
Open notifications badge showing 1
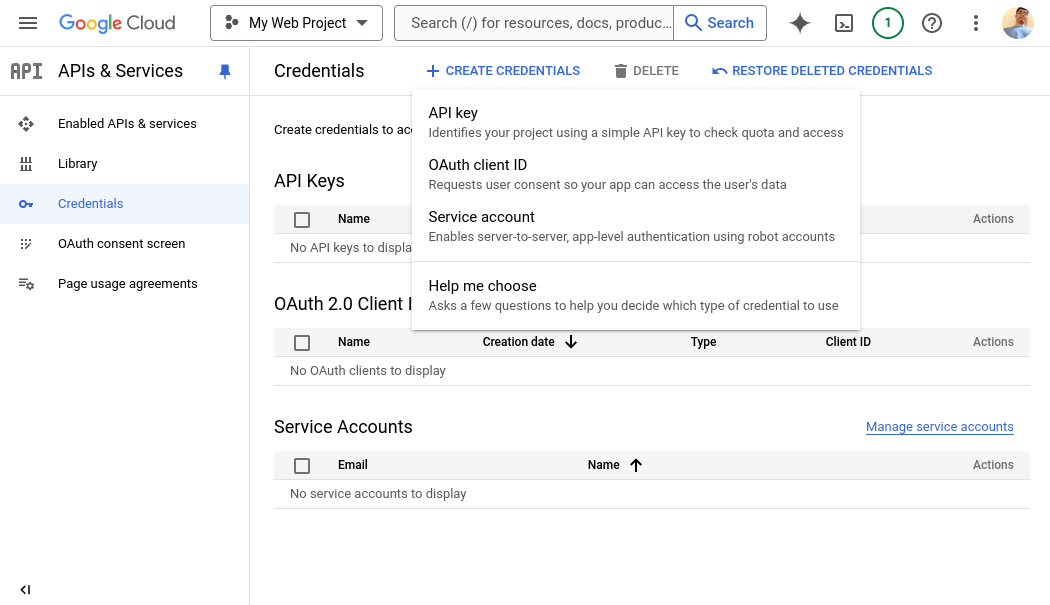(x=888, y=23)
